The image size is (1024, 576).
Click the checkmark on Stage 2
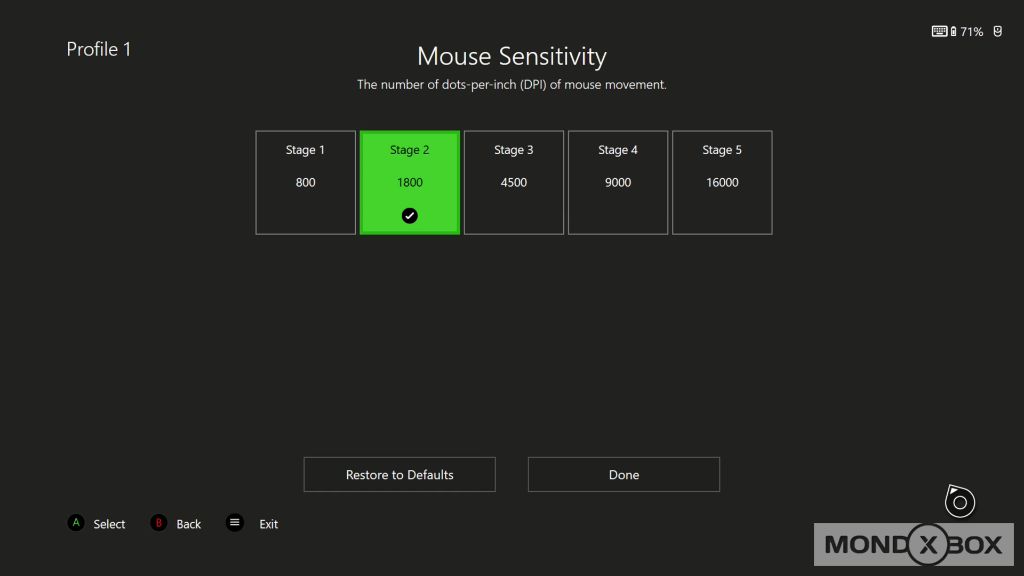point(410,215)
